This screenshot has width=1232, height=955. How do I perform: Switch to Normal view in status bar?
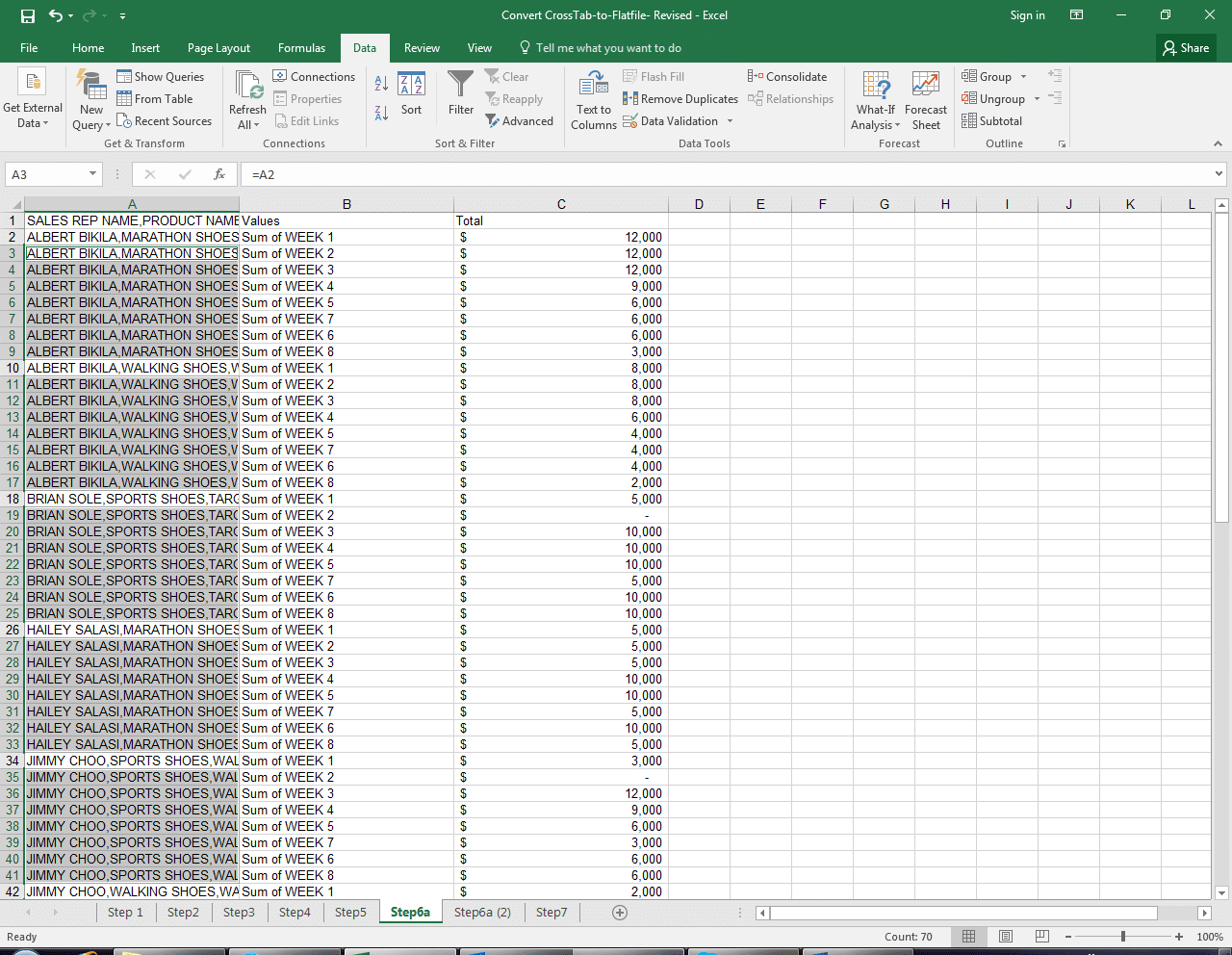point(969,937)
